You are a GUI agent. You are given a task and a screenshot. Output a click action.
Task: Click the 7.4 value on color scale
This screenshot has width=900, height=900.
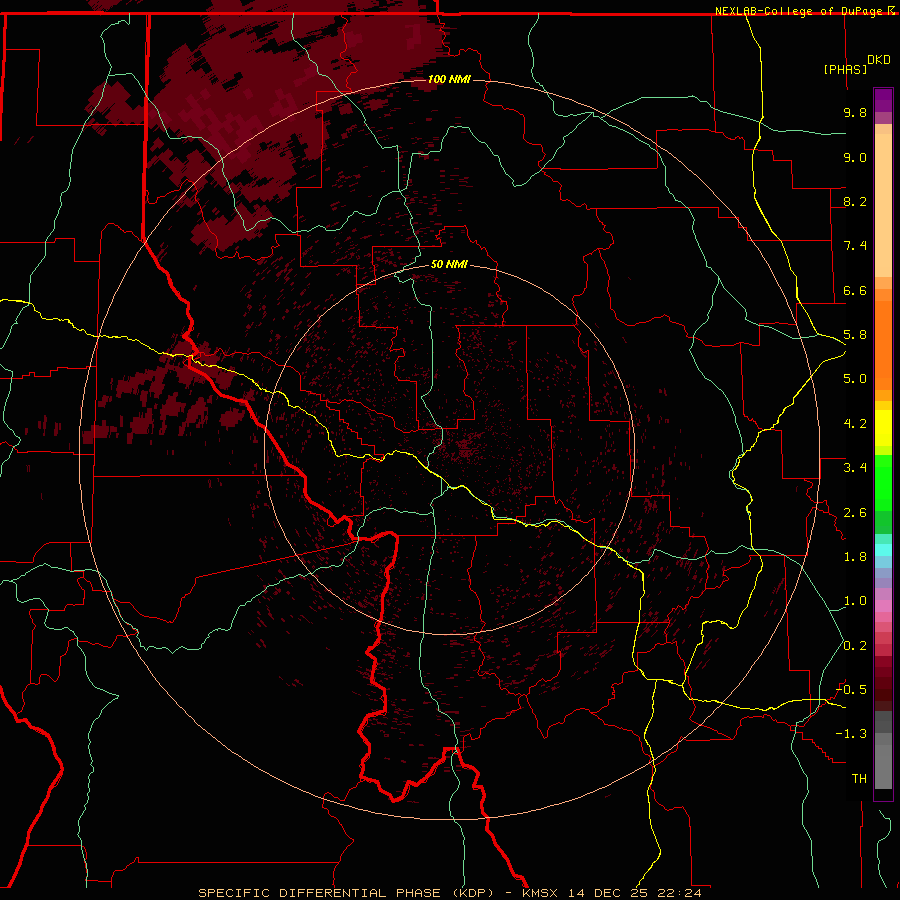click(x=855, y=246)
